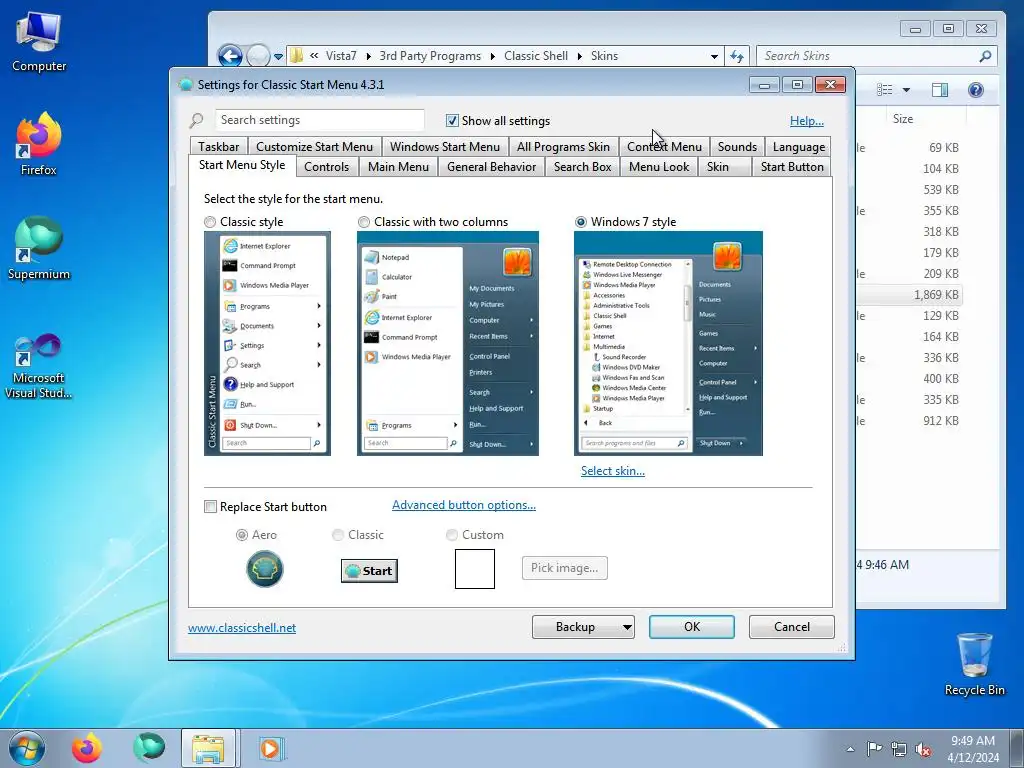Select the Aero start button radio option

point(242,535)
